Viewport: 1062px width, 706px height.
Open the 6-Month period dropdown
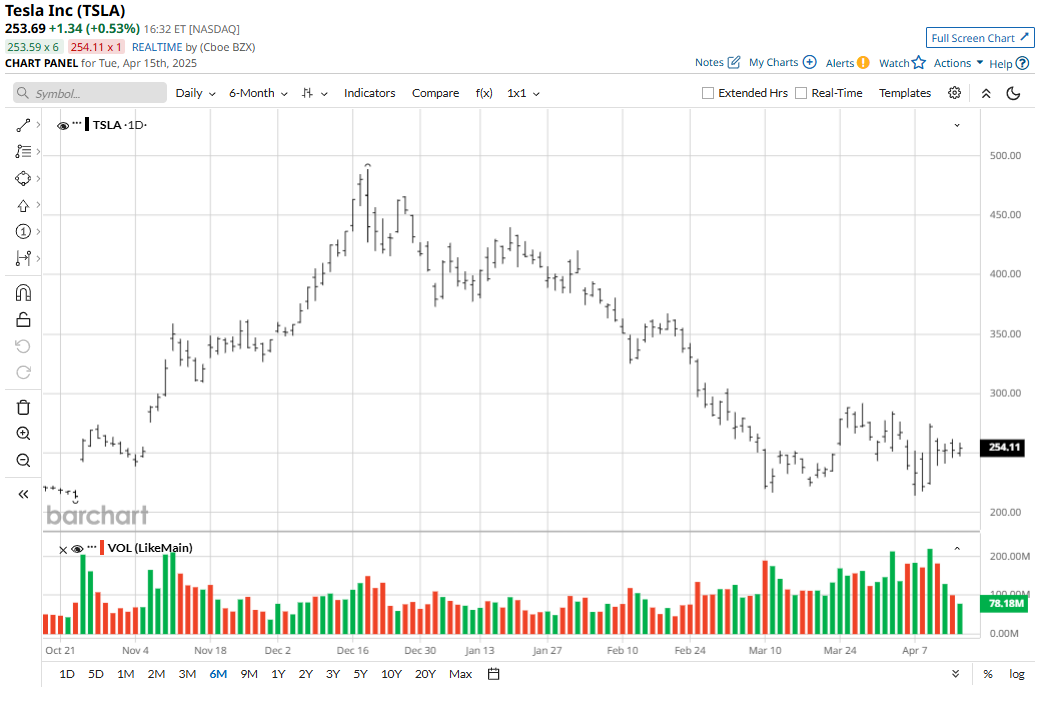tap(258, 94)
